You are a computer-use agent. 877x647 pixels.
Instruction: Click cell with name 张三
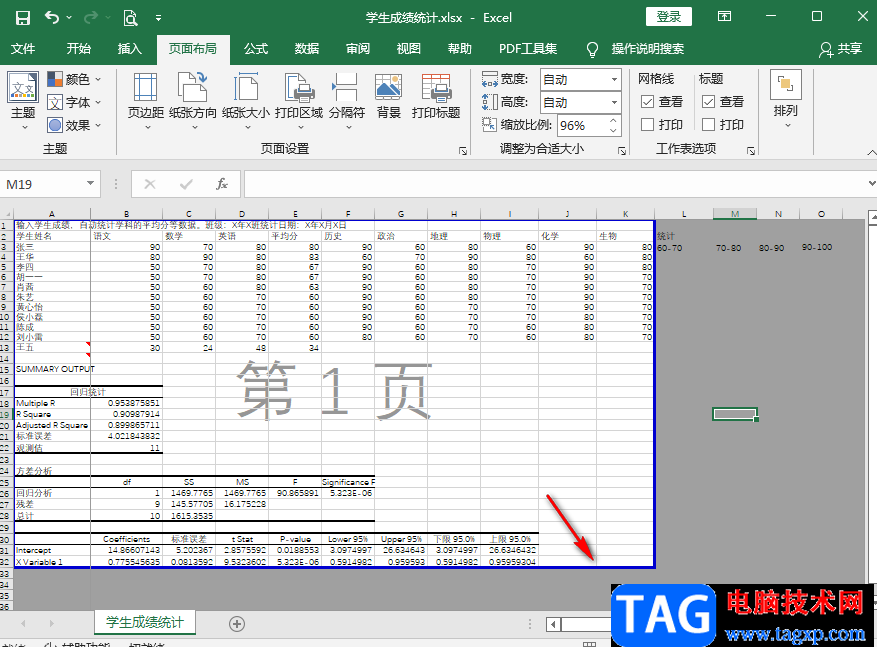coord(52,247)
